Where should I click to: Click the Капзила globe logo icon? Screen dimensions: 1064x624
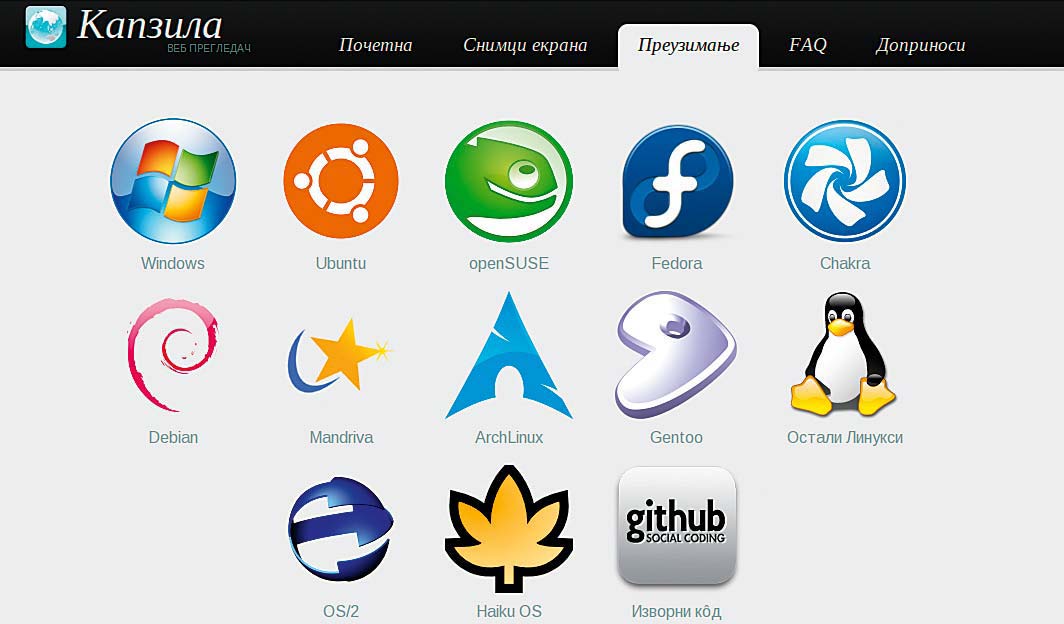point(46,27)
